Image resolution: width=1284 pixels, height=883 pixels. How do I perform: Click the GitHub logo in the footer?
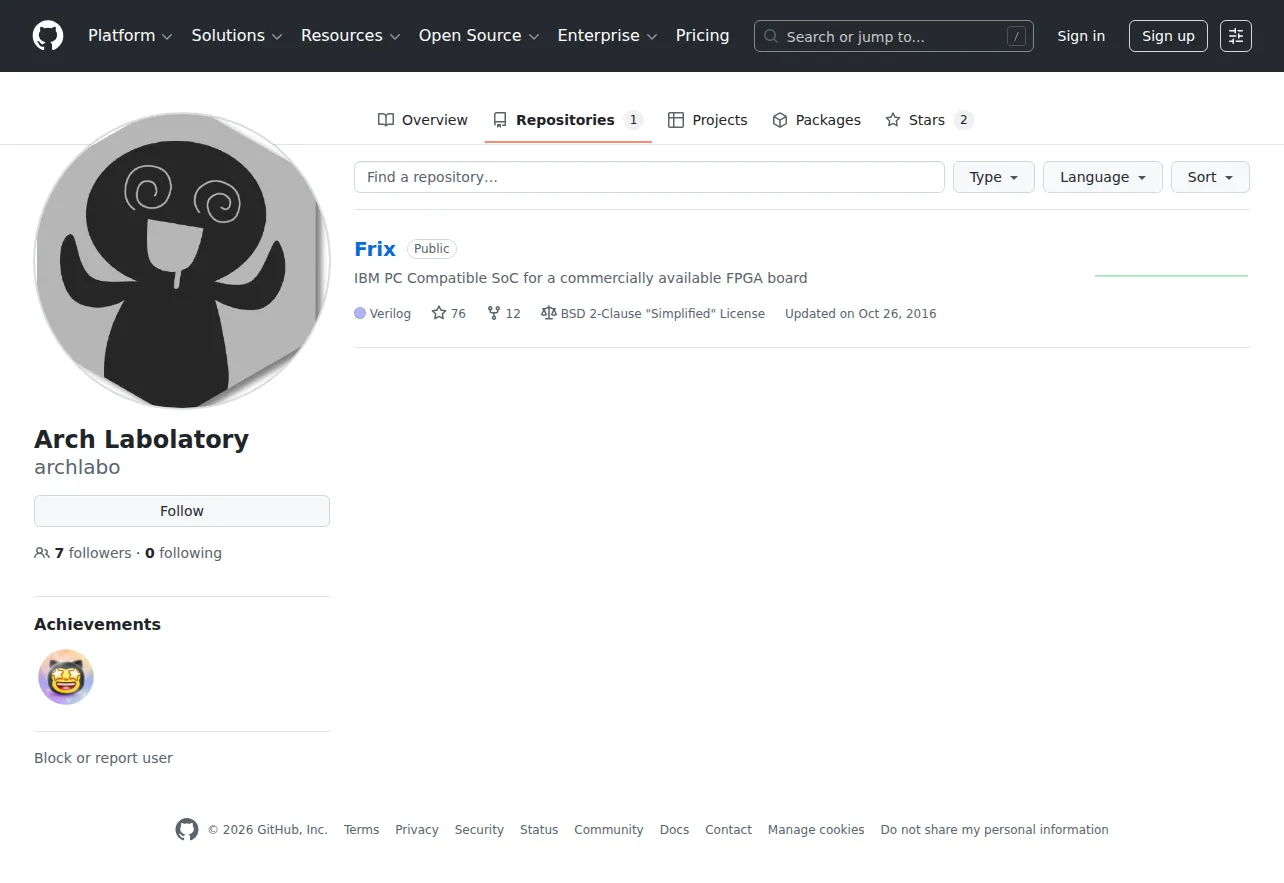pos(187,830)
